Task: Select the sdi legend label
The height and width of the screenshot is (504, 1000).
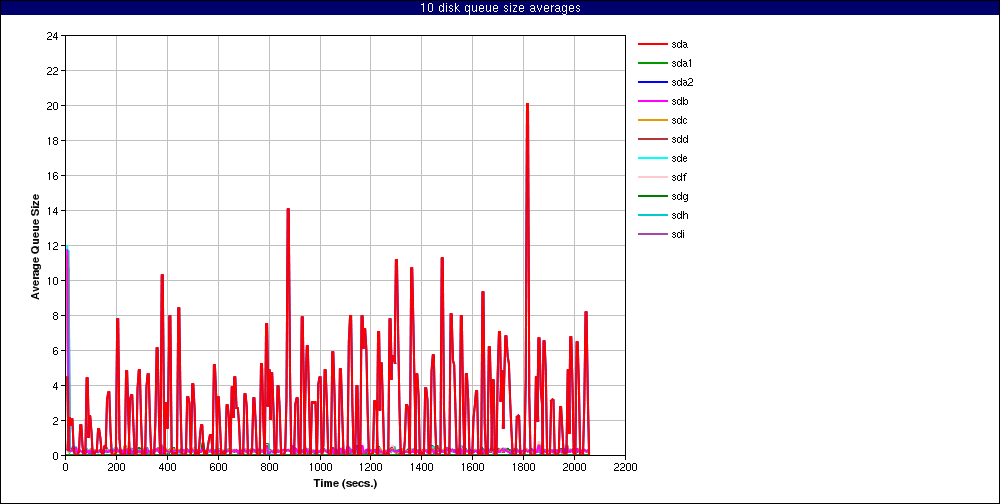Action: [678, 235]
